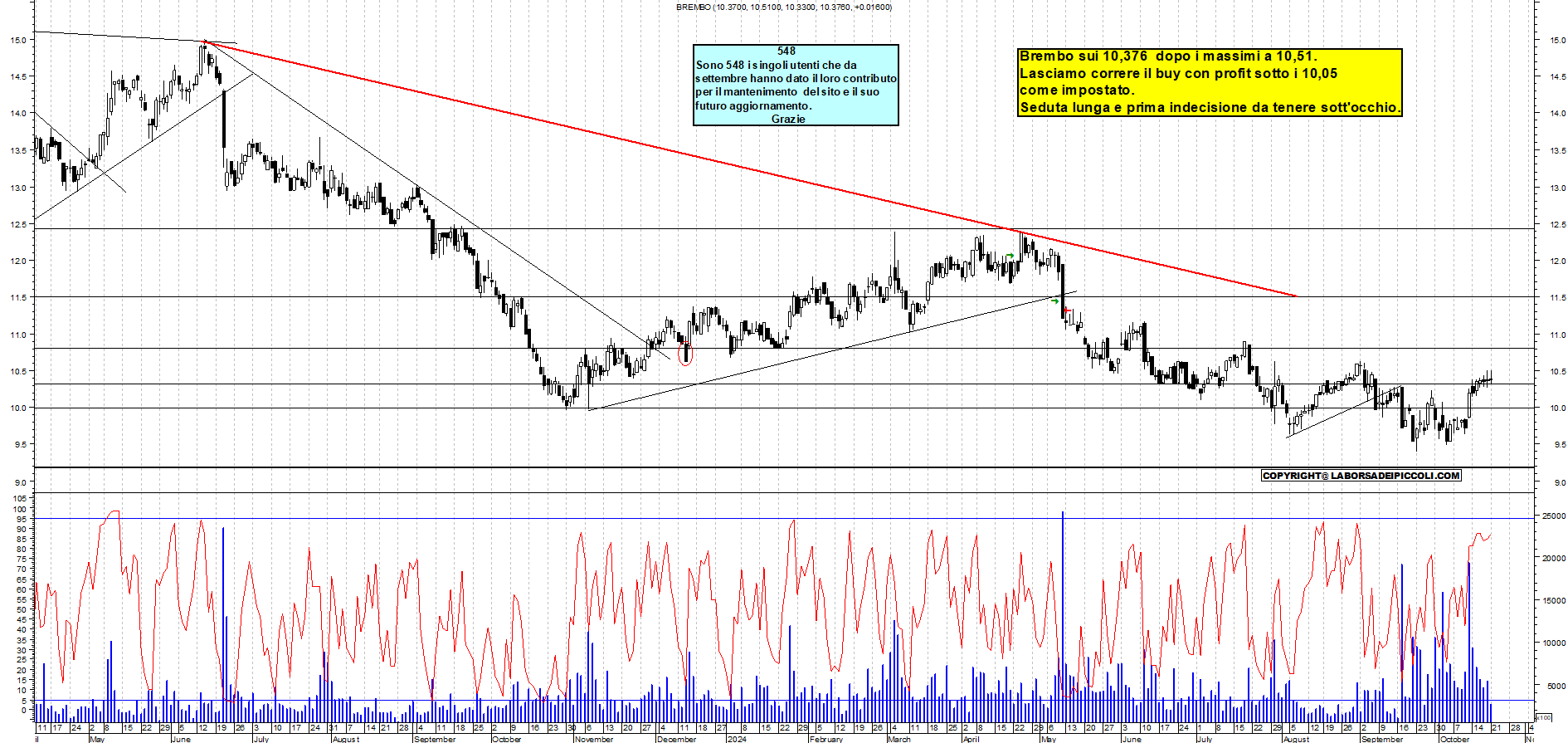Click the COPYRIGHT@ LABORSADEIPICCOLI.COM label
The image size is (1568, 743).
pyautogui.click(x=1361, y=476)
